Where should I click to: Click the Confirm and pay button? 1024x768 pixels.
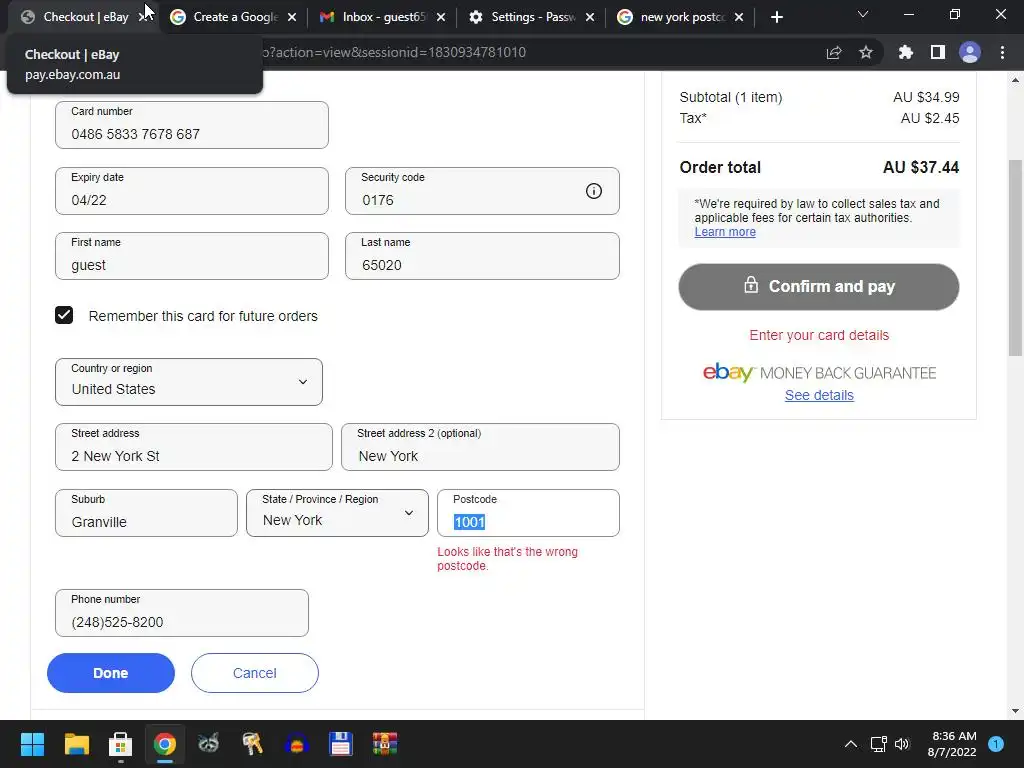[x=819, y=287]
